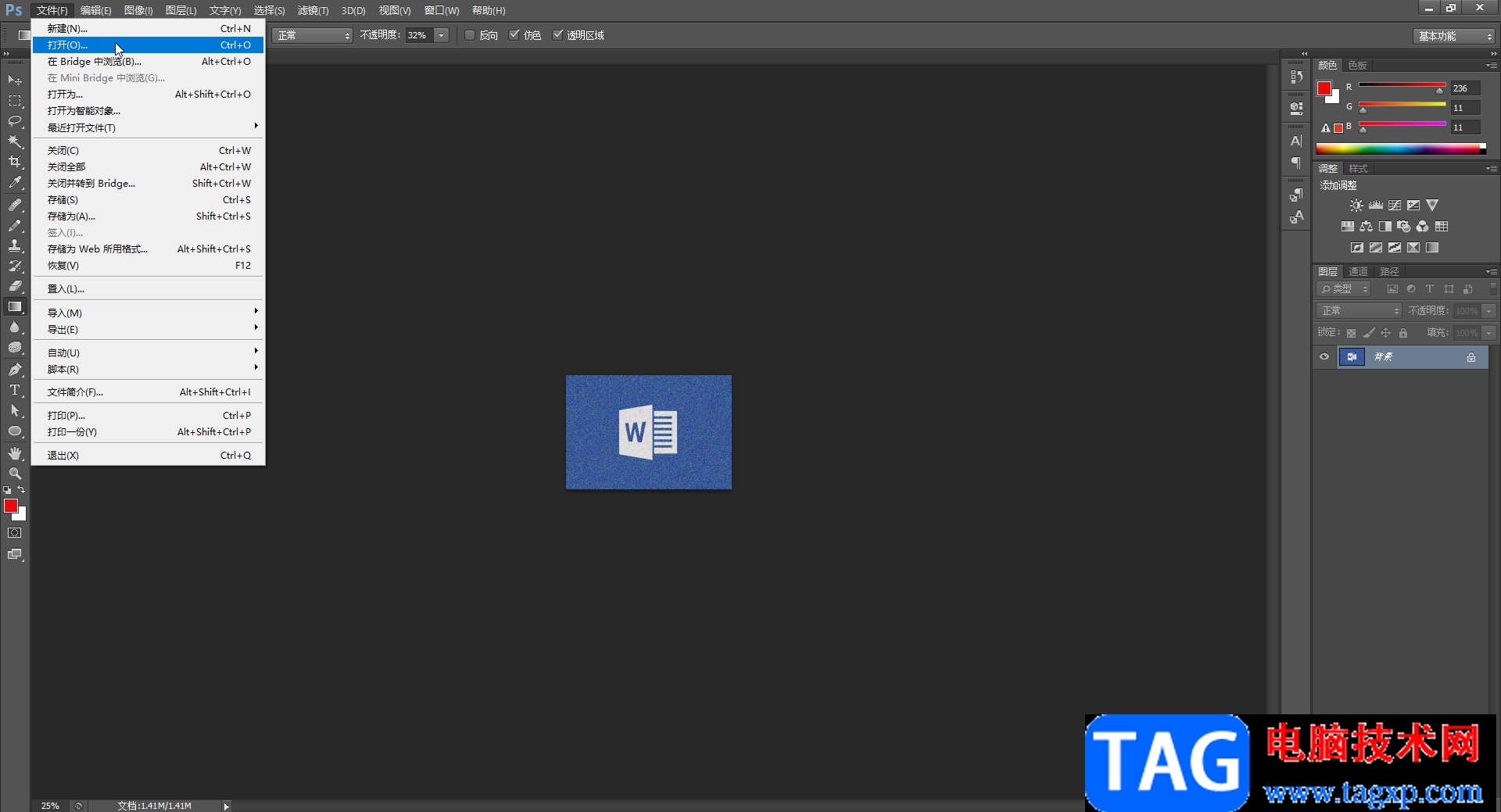Select the Path Selection tool
The height and width of the screenshot is (812, 1501).
click(15, 410)
